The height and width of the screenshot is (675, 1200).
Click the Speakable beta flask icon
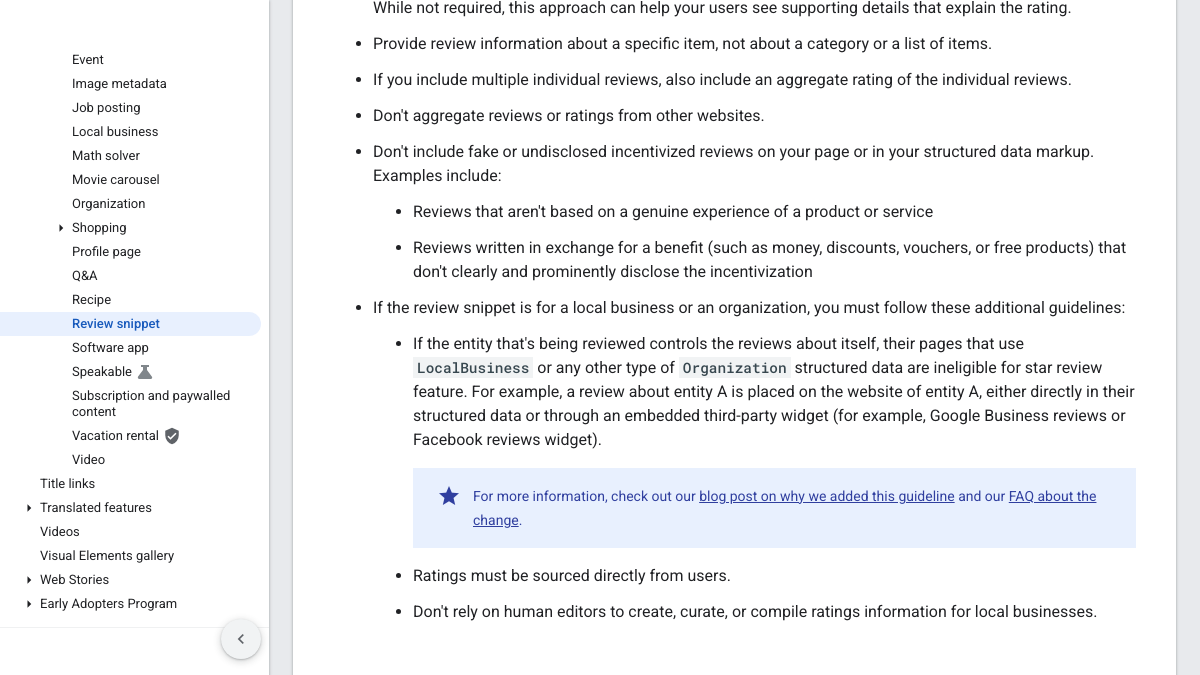[145, 372]
